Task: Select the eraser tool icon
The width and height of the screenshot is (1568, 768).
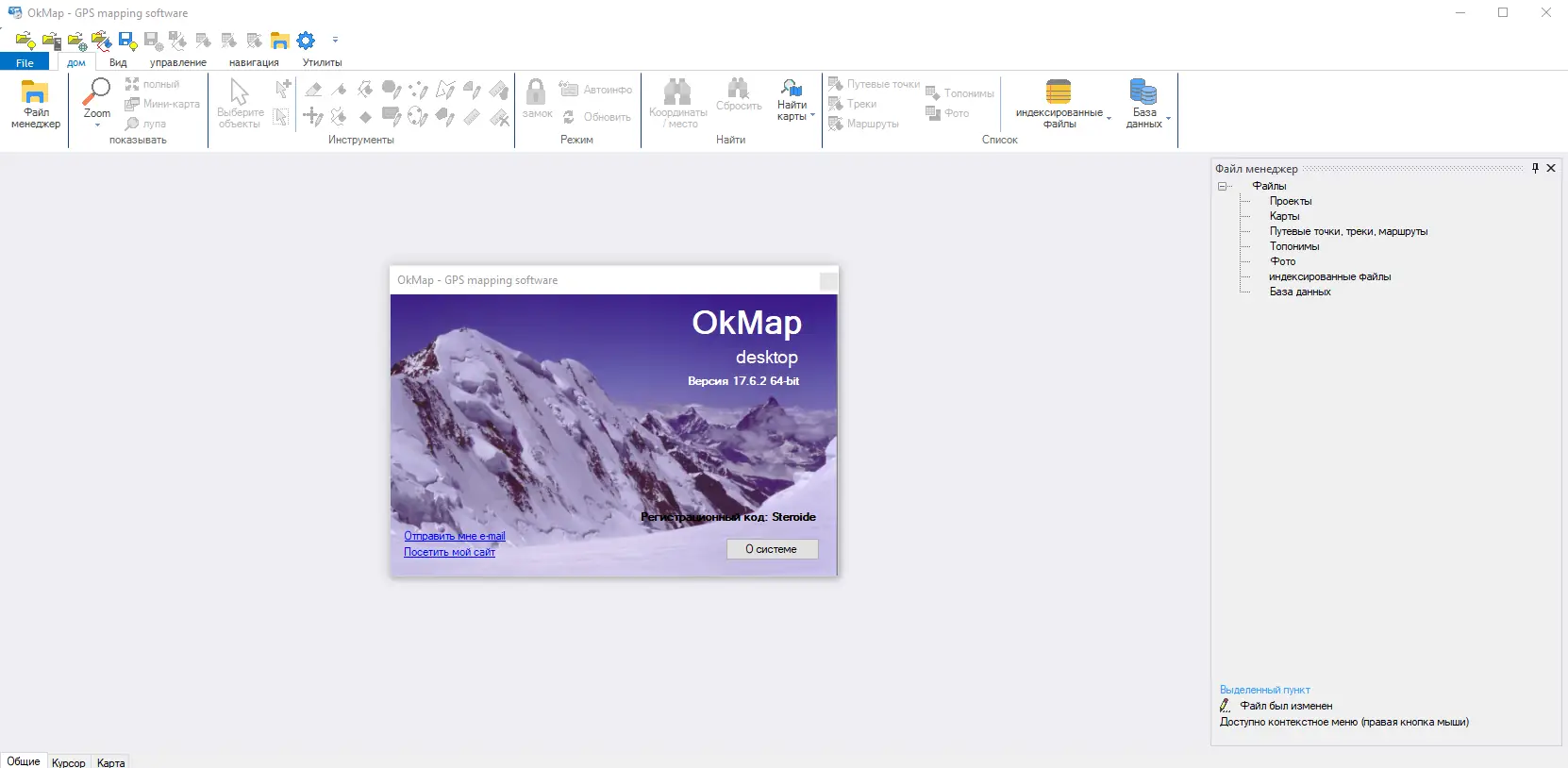Action: click(x=313, y=90)
